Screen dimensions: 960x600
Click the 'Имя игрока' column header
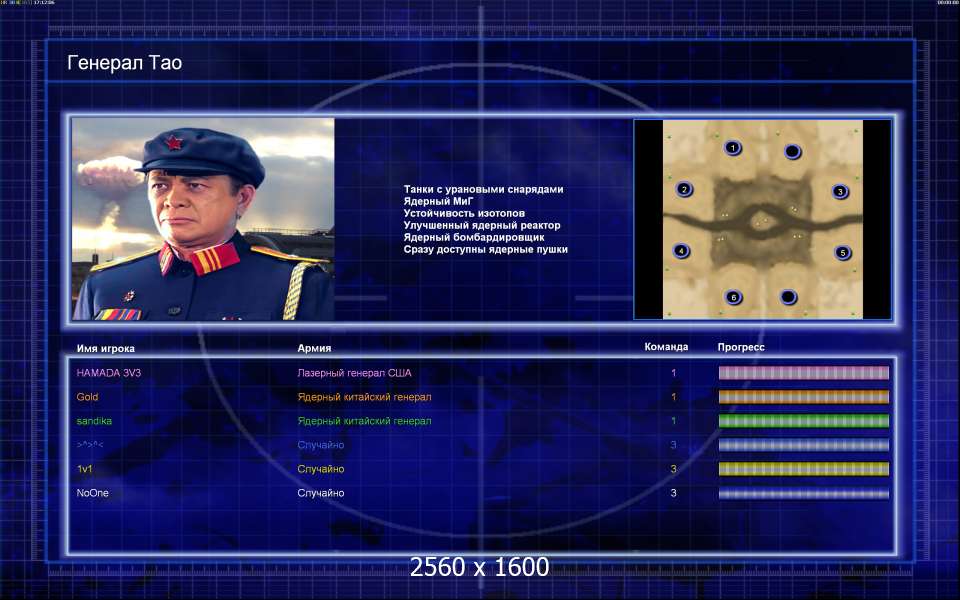[x=105, y=348]
